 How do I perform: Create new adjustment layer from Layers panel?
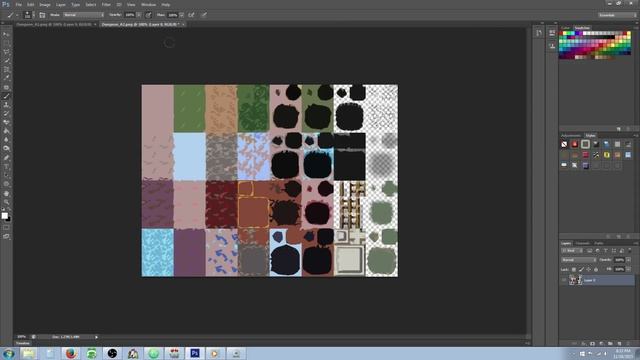[x=601, y=344]
